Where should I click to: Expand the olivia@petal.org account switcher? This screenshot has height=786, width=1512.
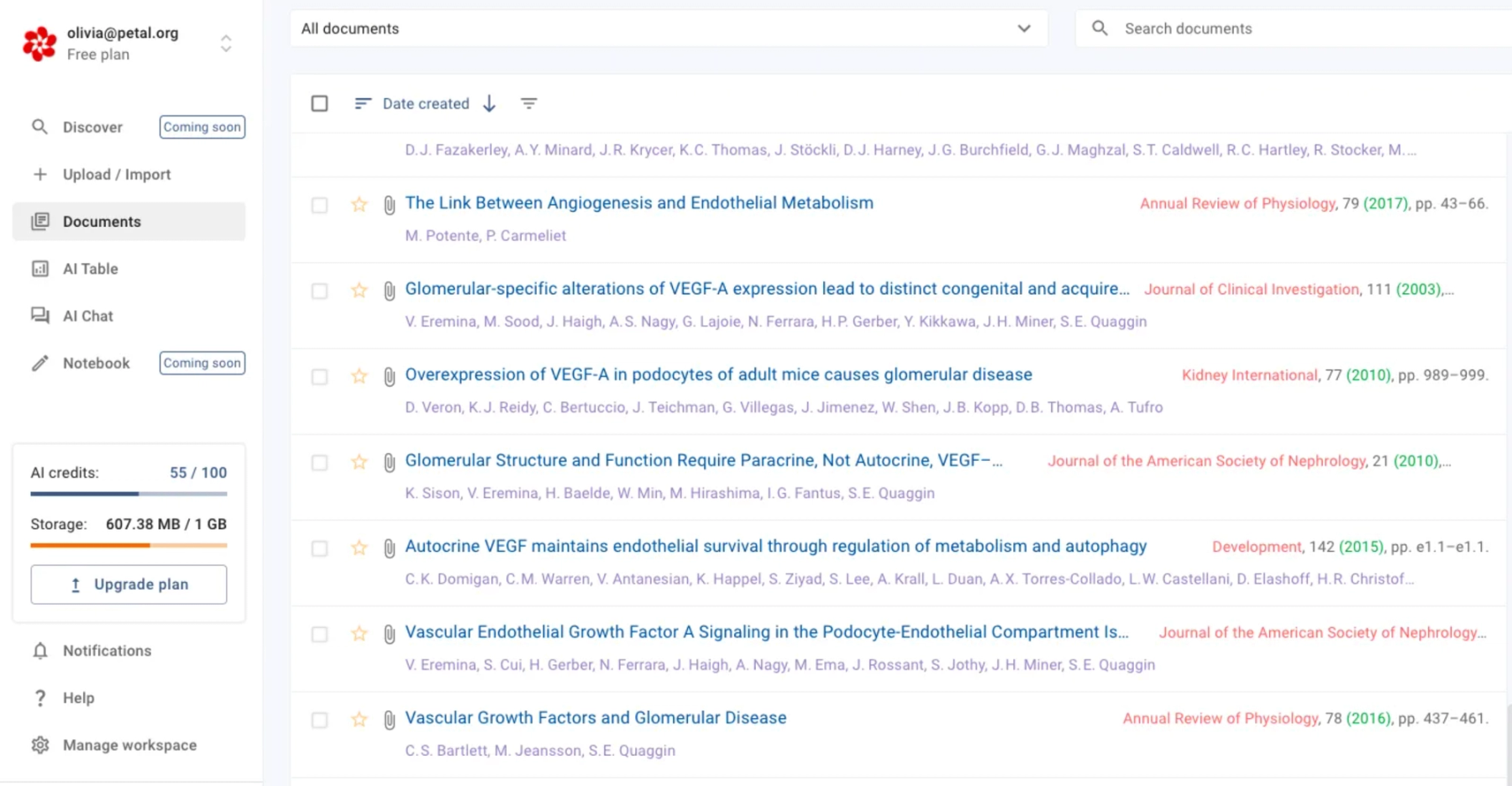point(226,44)
